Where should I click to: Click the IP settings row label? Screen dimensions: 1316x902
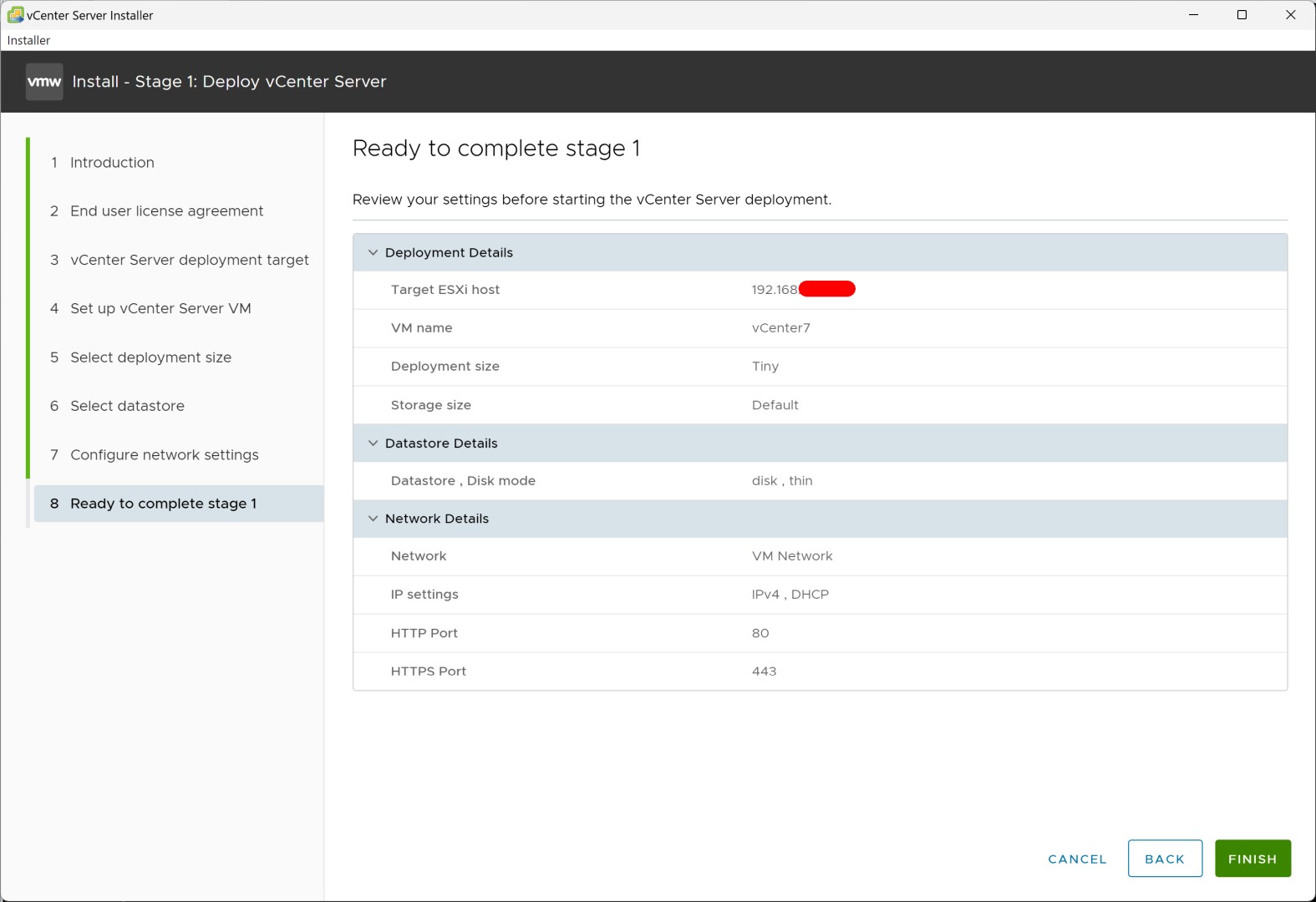[x=424, y=595]
